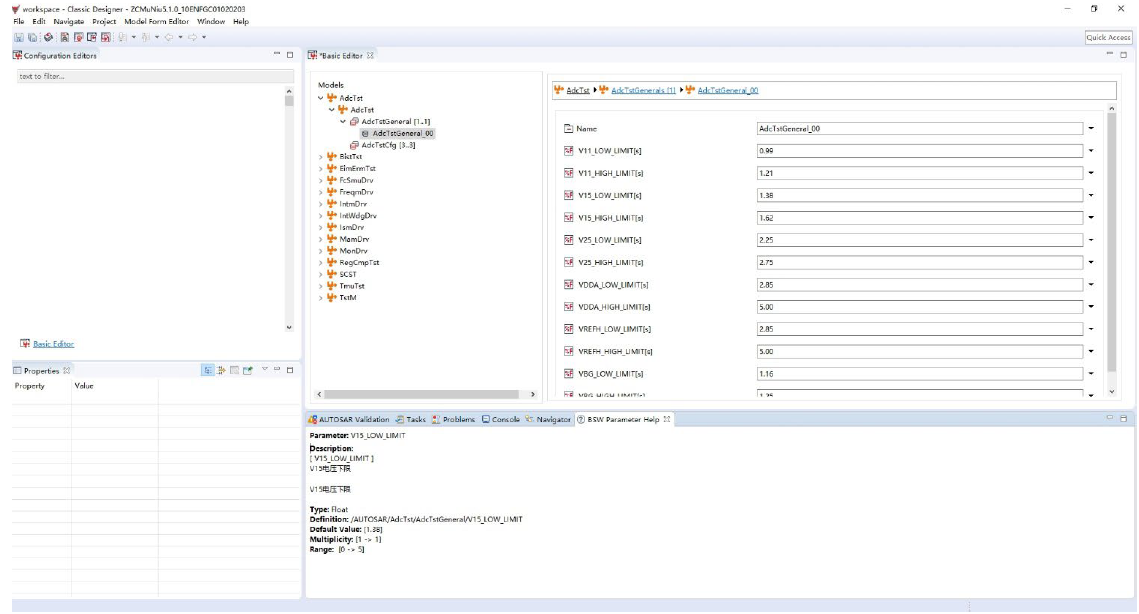
Task: Pin the Properties view to selection
Action: 248,371
